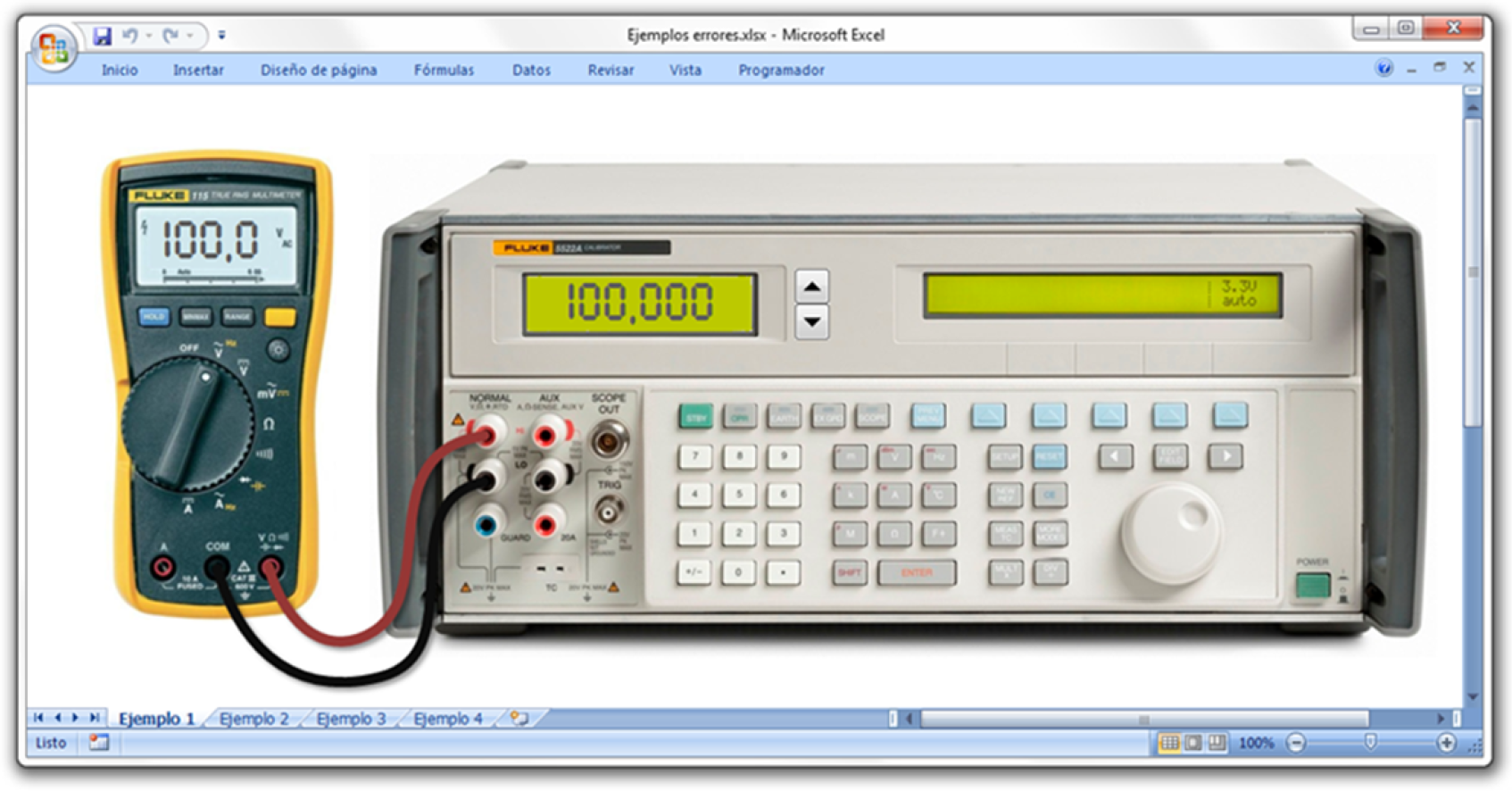1512x791 pixels.
Task: Click the tab bar split handle
Action: pyautogui.click(x=893, y=719)
